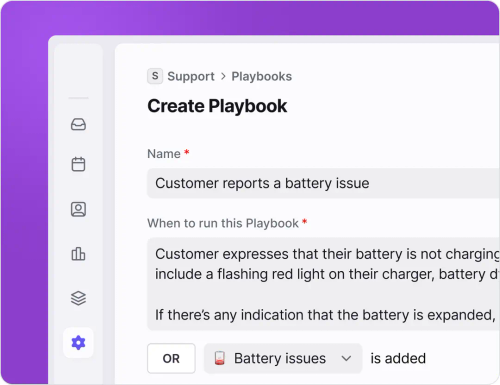Open the Contacts sidebar icon

pos(78,209)
